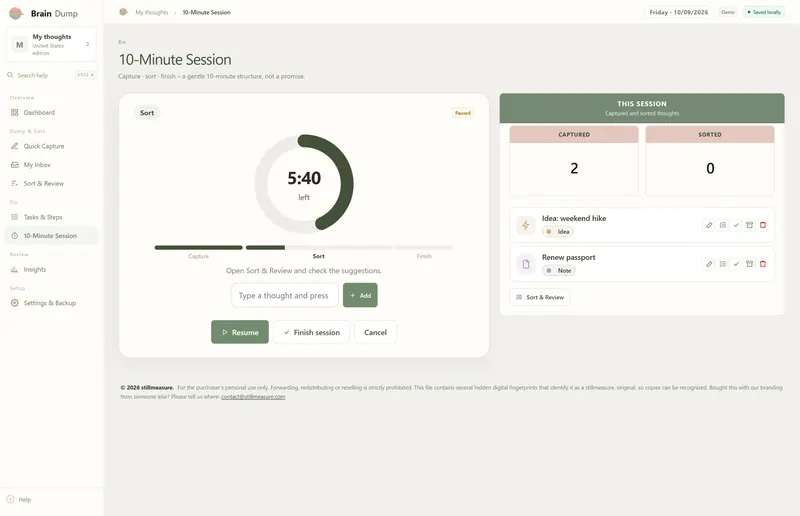
Task: Click the circular 5:40 countdown timer
Action: (x=304, y=183)
